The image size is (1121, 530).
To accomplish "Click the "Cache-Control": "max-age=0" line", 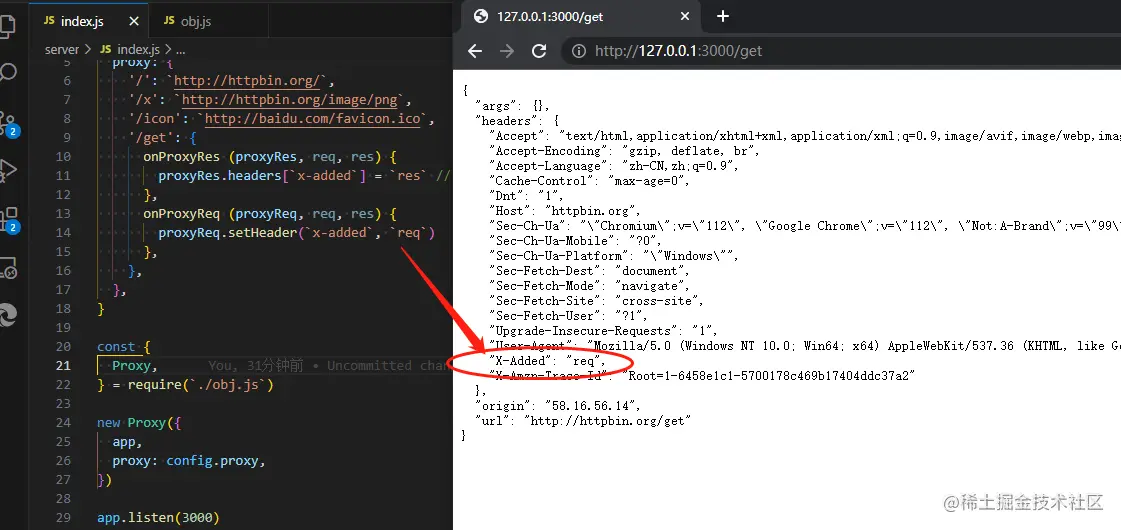I will click(x=588, y=181).
